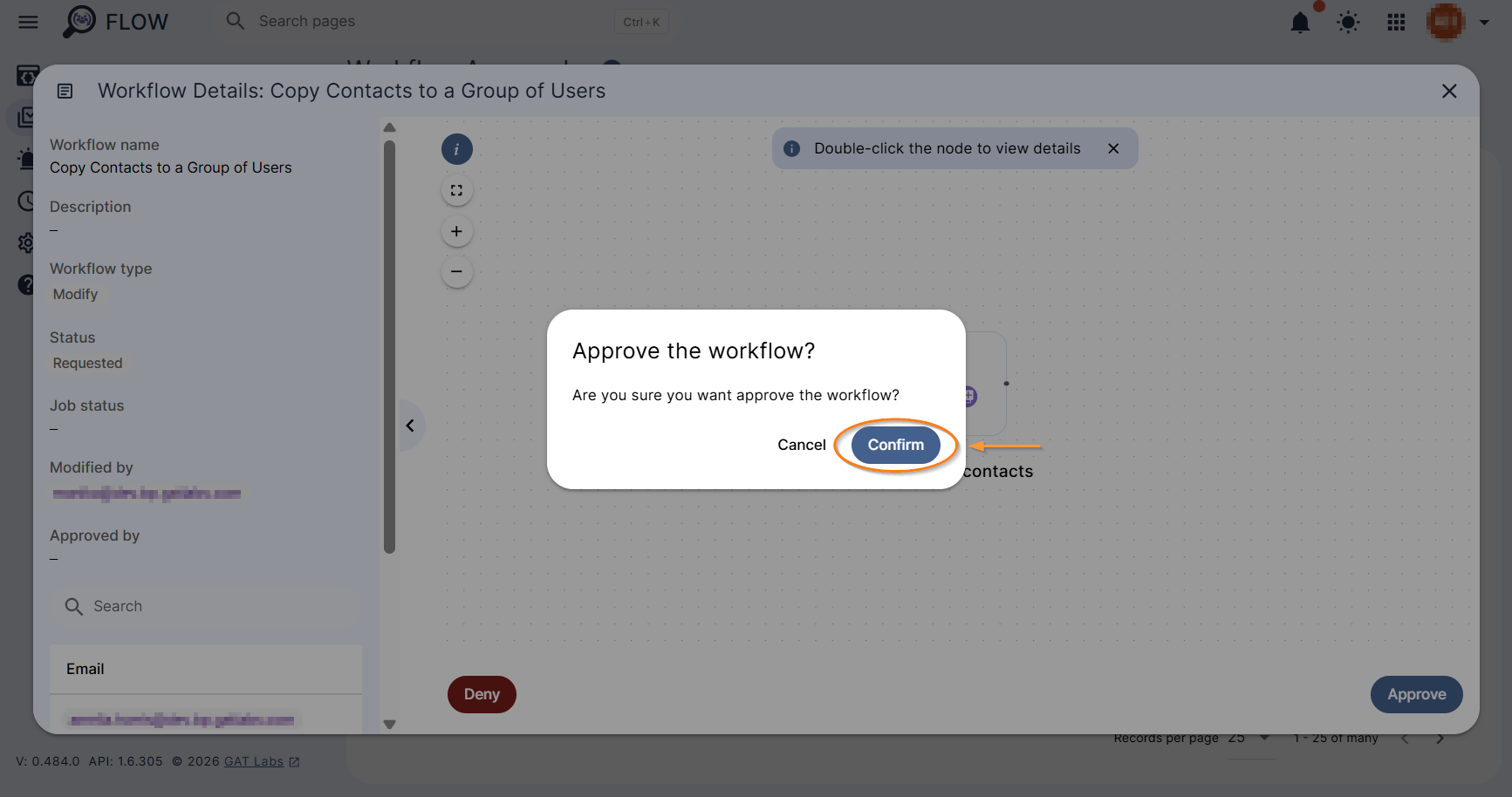Click scroll up arrow of side panel
The image size is (1512, 797).
coord(389,127)
